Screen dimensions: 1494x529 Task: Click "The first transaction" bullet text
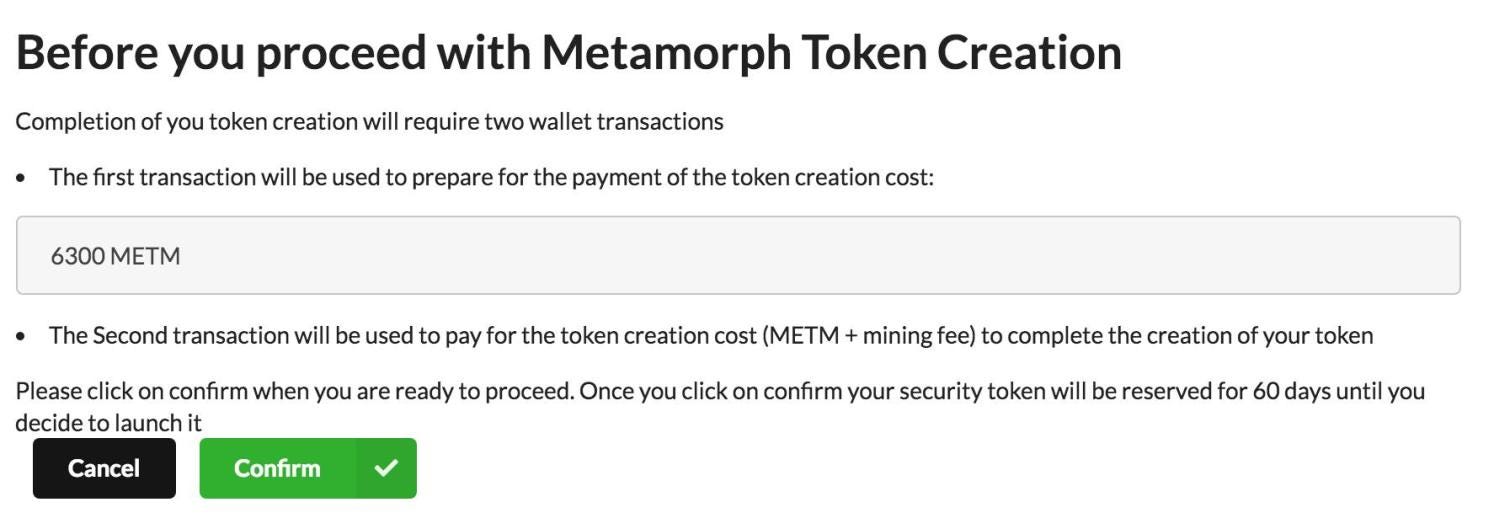(142, 178)
